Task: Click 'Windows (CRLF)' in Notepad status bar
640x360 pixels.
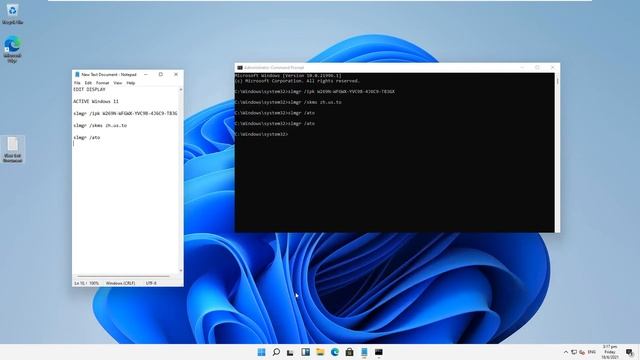Action: click(x=120, y=283)
